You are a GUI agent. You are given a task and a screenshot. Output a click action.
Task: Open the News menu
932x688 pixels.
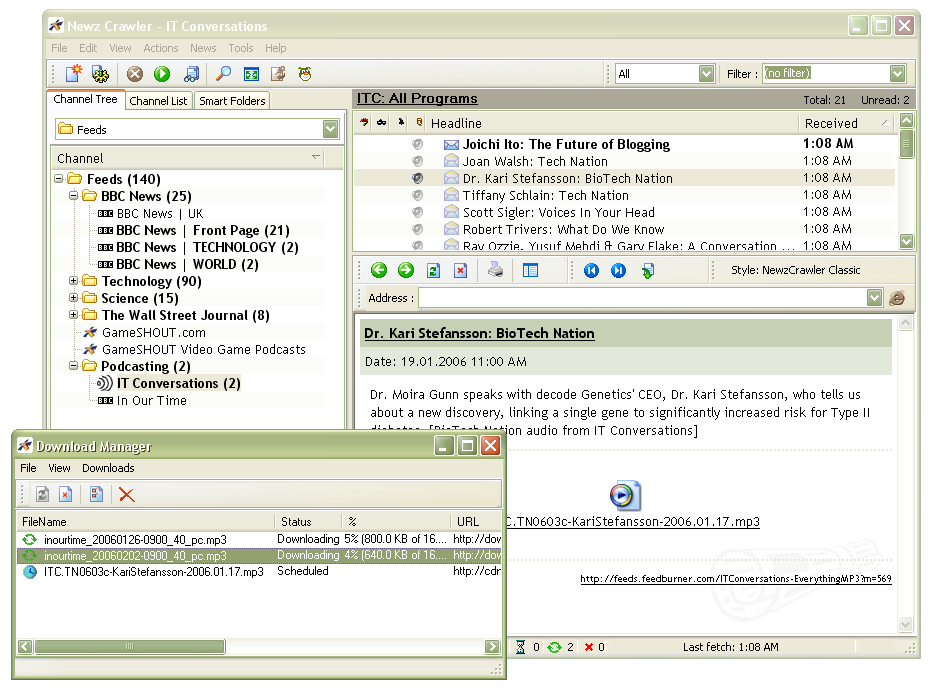pyautogui.click(x=203, y=48)
